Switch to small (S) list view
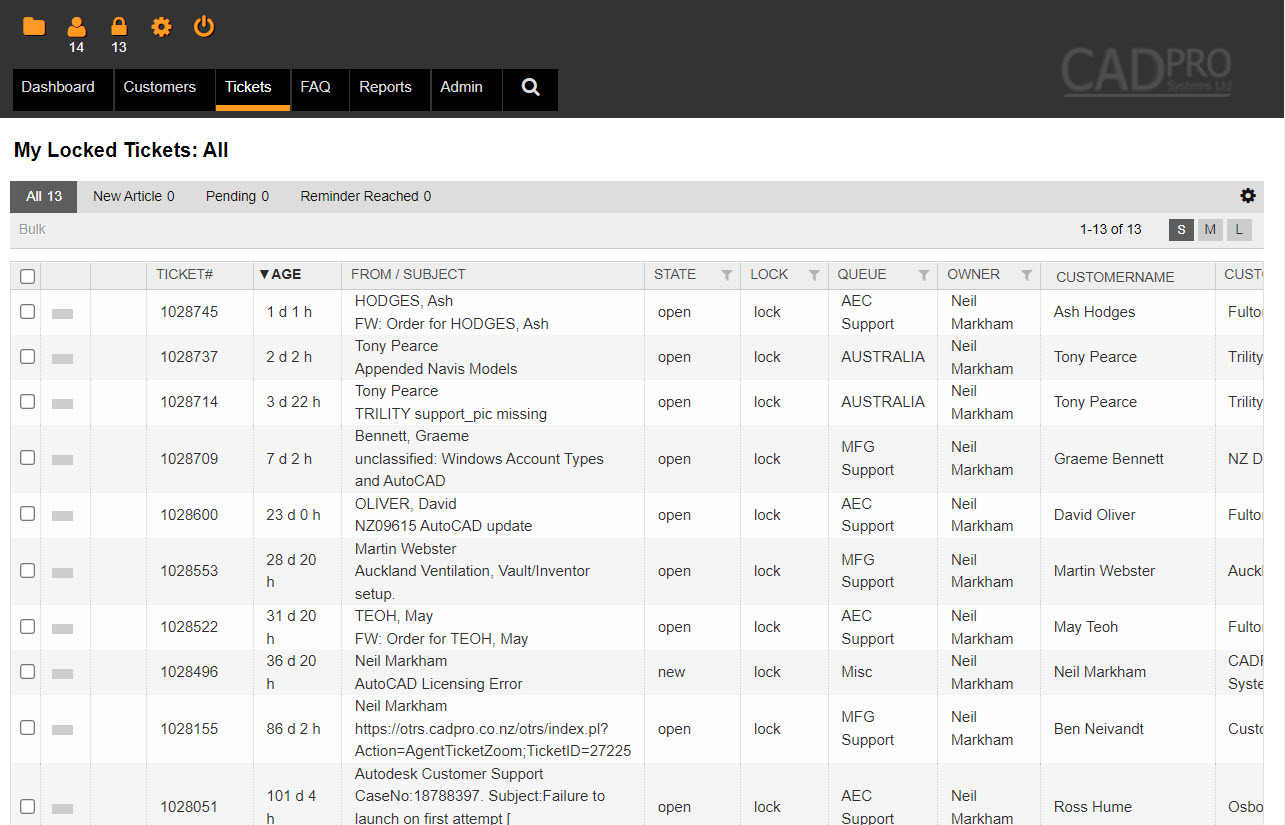The height and width of the screenshot is (825, 1285). tap(1181, 230)
